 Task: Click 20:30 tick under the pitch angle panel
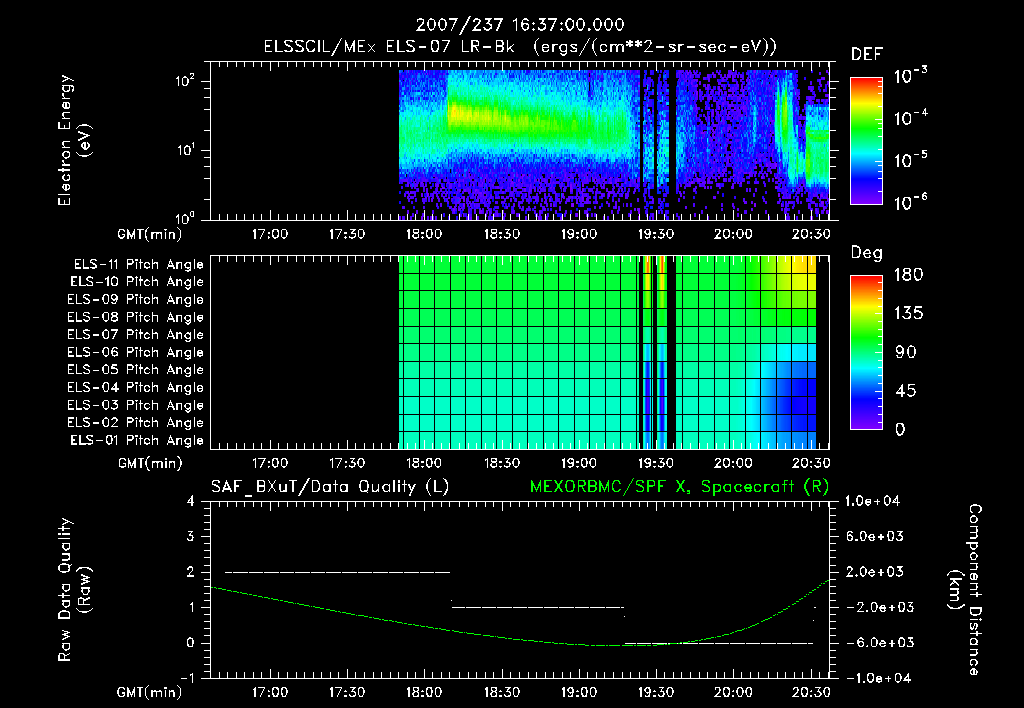pyautogui.click(x=810, y=464)
